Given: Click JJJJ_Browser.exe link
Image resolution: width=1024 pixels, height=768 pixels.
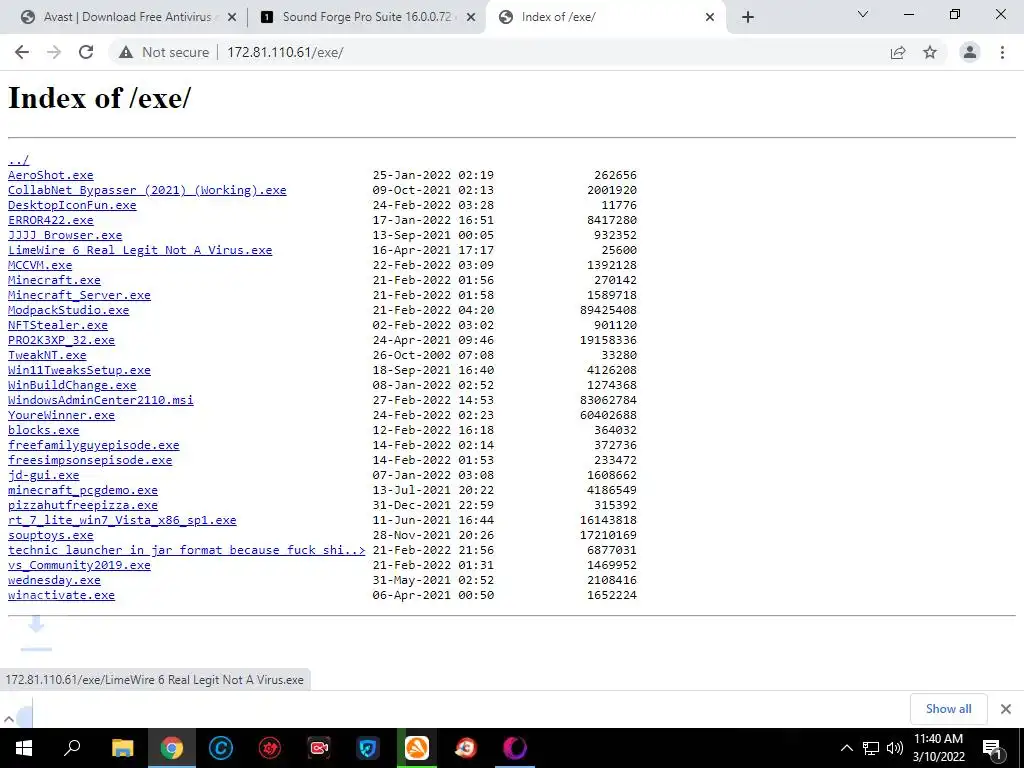Looking at the screenshot, I should 65,235.
